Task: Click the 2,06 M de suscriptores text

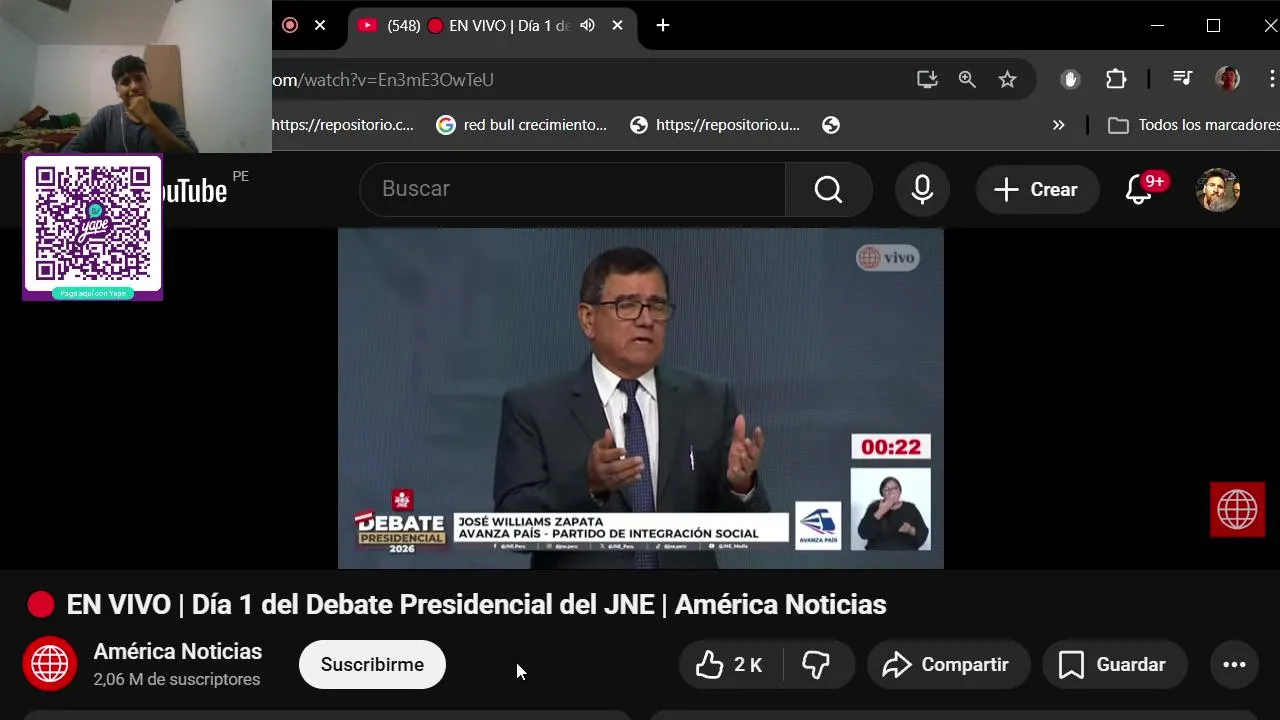Action: [x=177, y=679]
